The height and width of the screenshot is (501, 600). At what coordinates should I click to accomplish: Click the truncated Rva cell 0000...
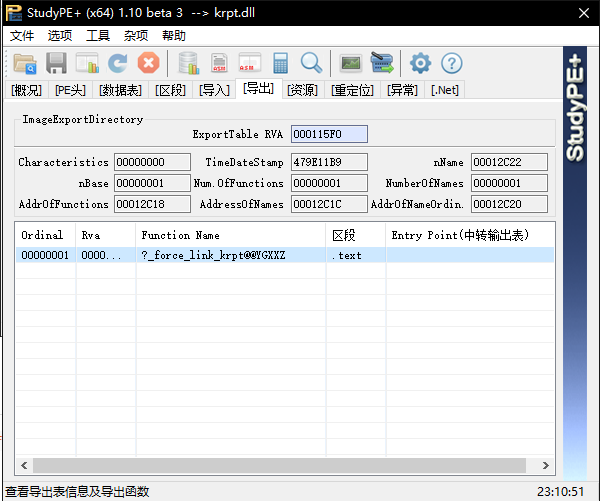click(x=106, y=255)
